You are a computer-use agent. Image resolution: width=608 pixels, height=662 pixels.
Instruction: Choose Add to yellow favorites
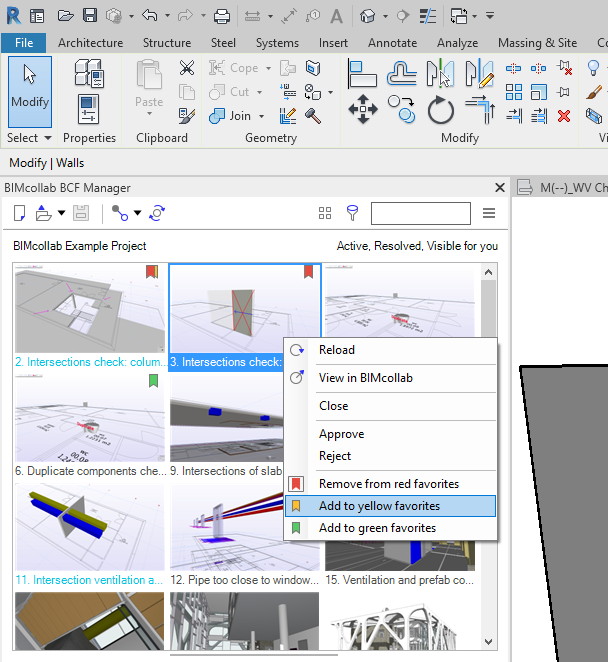pos(391,506)
